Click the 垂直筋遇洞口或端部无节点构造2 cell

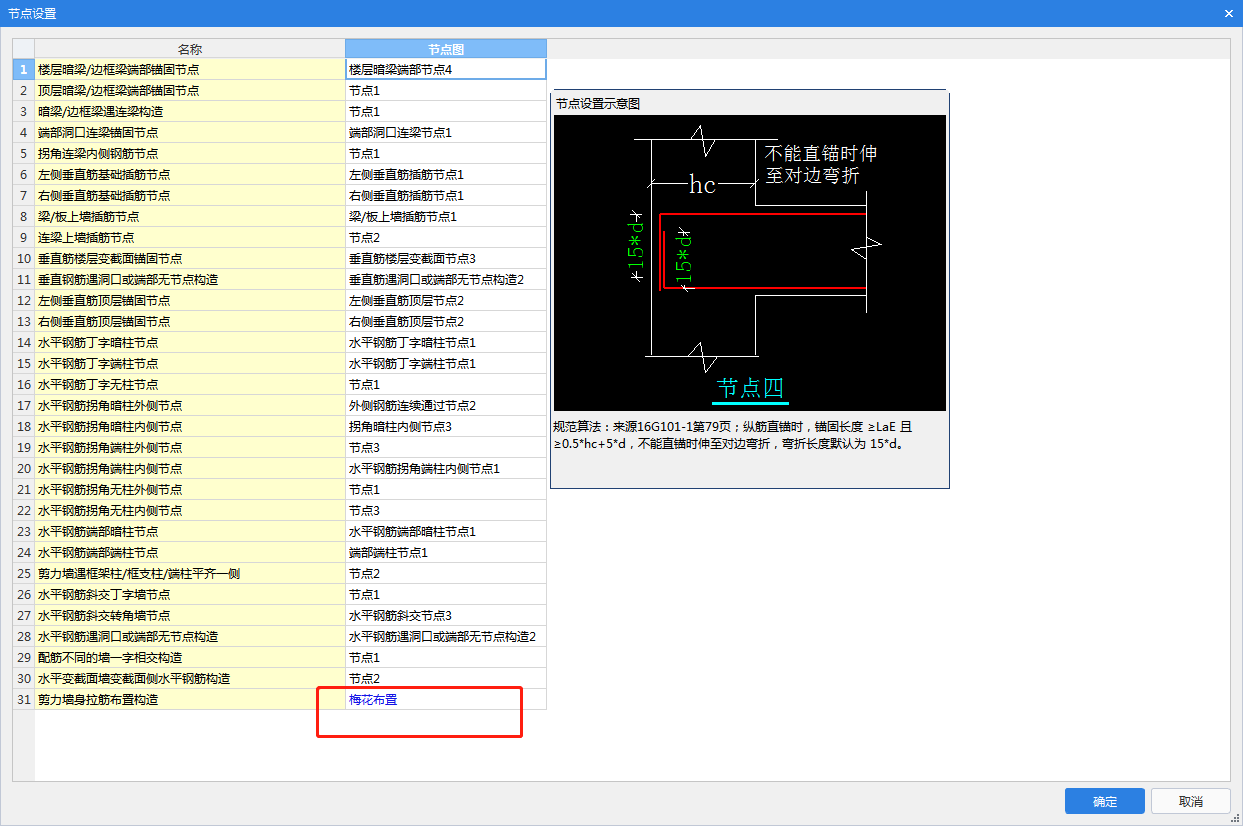coord(446,280)
